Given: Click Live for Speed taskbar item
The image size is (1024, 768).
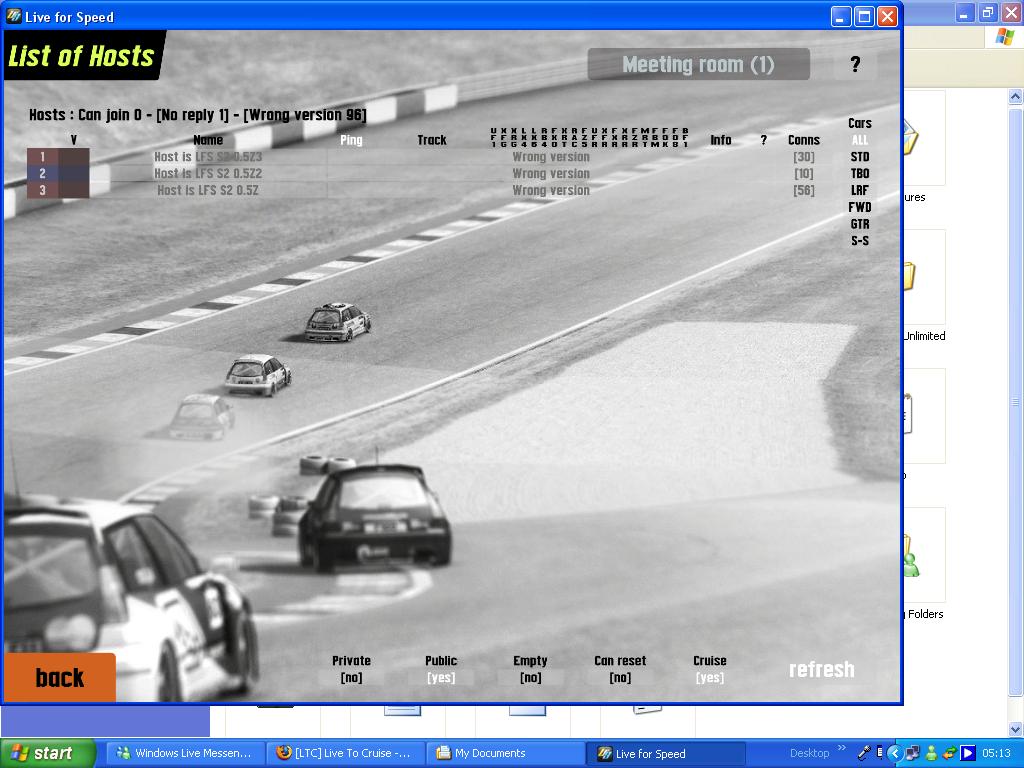Looking at the screenshot, I should (x=666, y=754).
